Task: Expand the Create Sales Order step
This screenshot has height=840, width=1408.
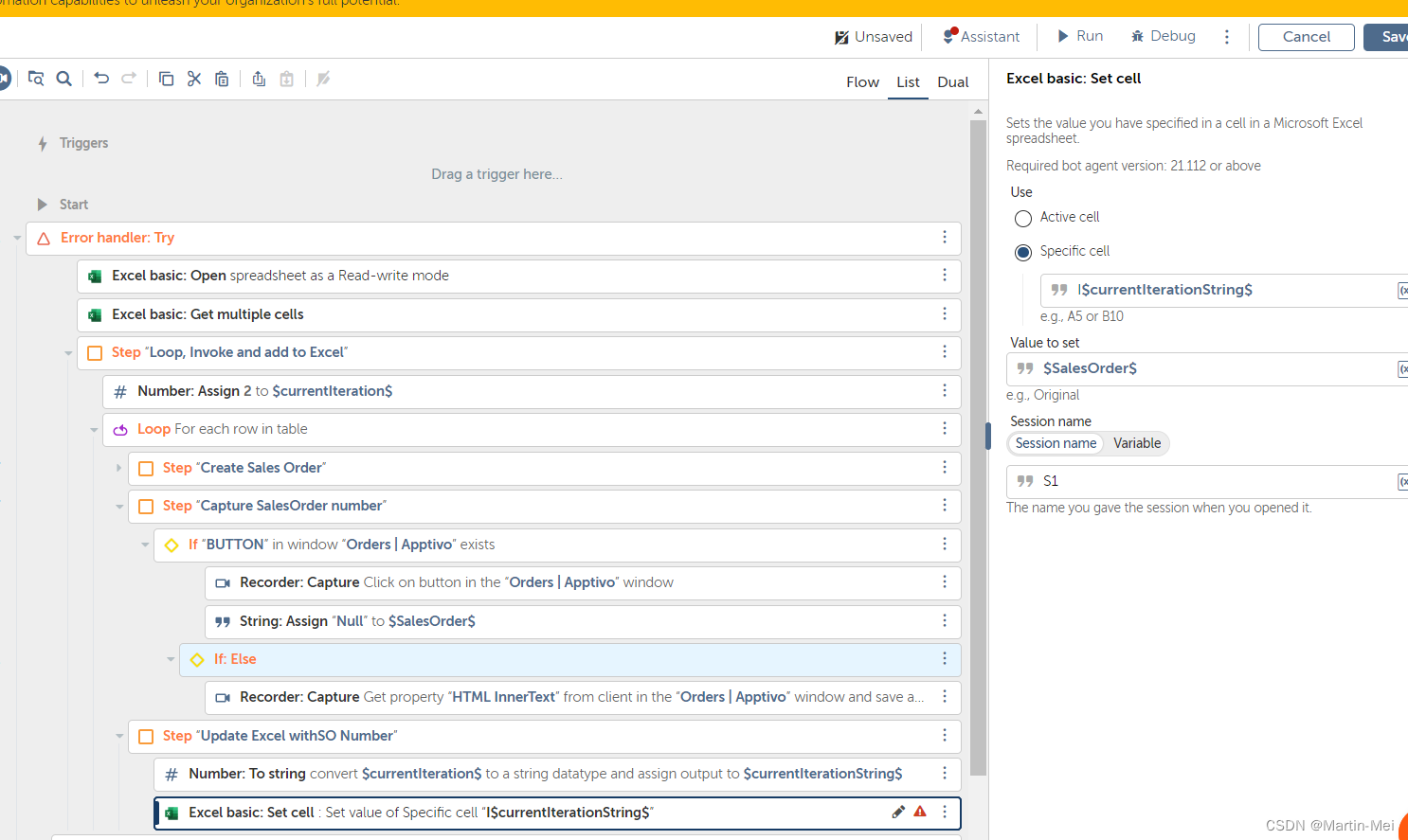Action: [x=119, y=468]
